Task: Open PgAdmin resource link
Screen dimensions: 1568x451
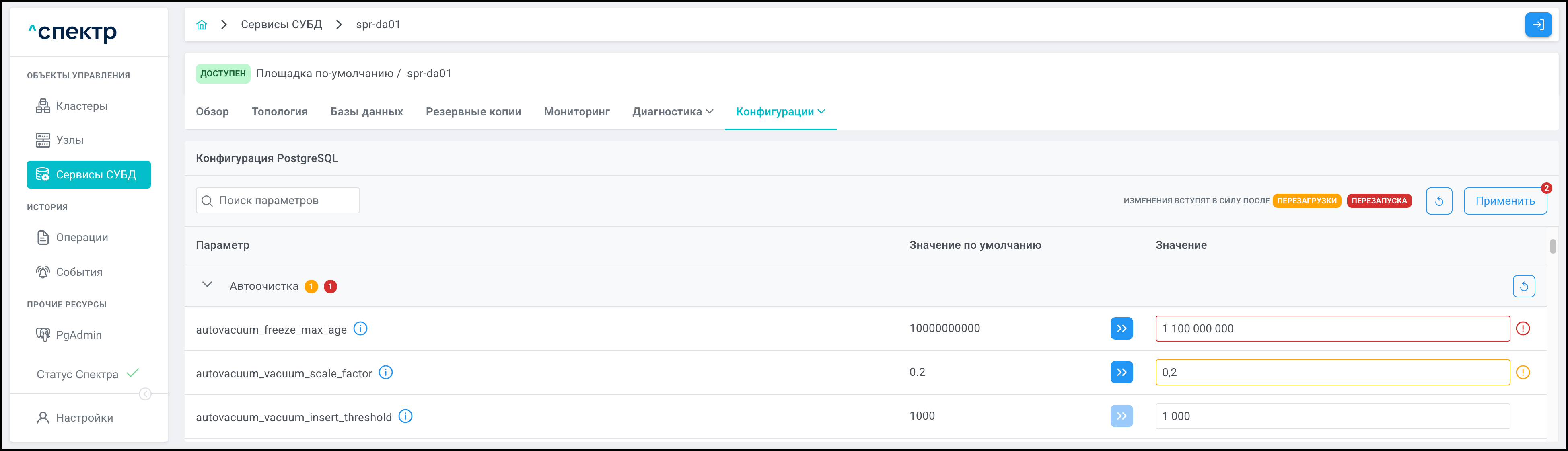Action: pyautogui.click(x=78, y=335)
